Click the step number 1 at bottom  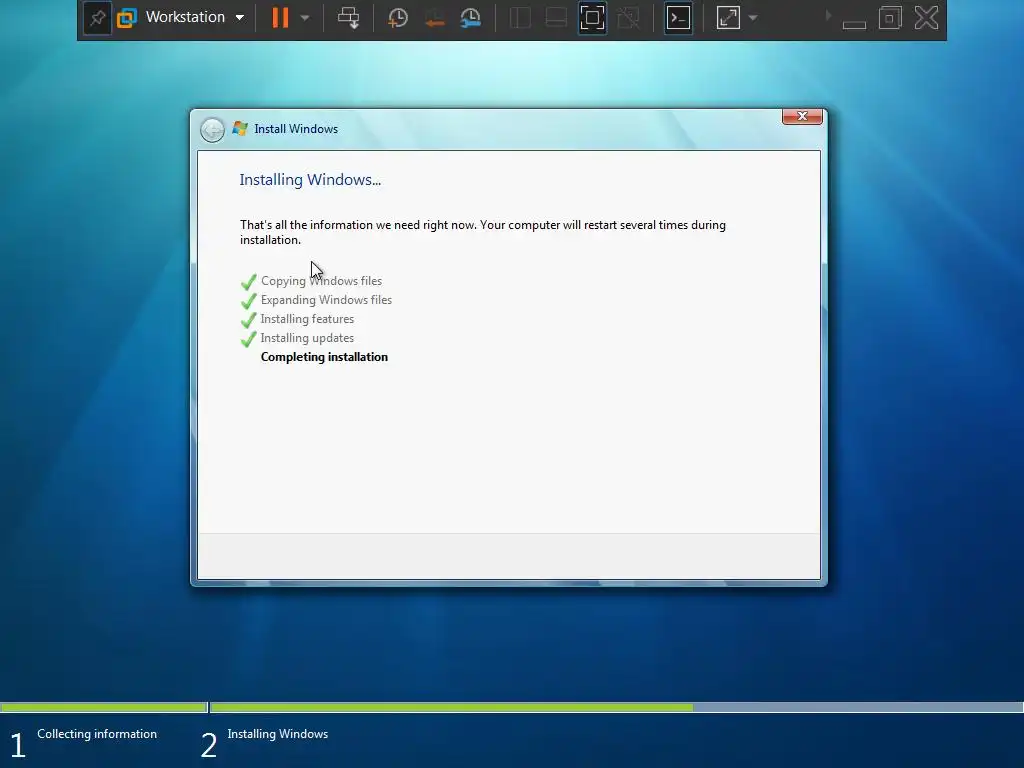(x=18, y=745)
